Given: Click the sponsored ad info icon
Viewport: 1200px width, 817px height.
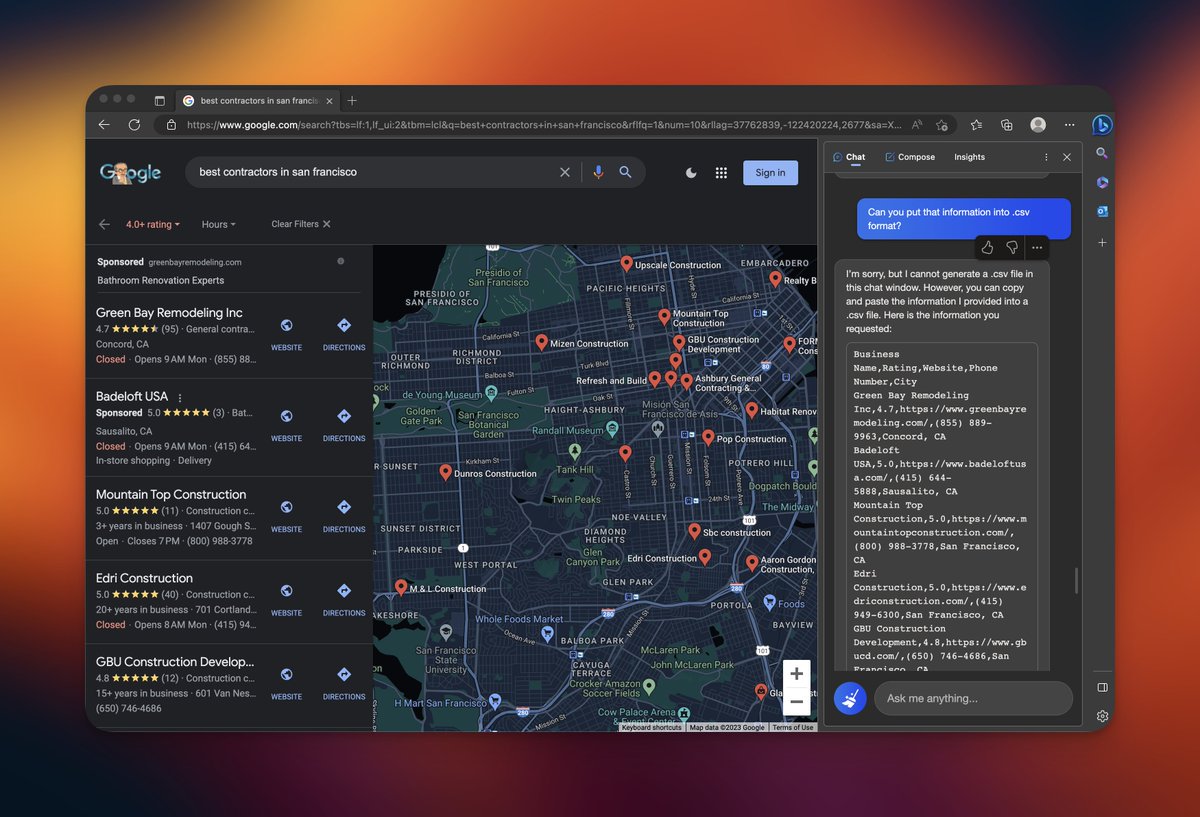Looking at the screenshot, I should coord(341,261).
